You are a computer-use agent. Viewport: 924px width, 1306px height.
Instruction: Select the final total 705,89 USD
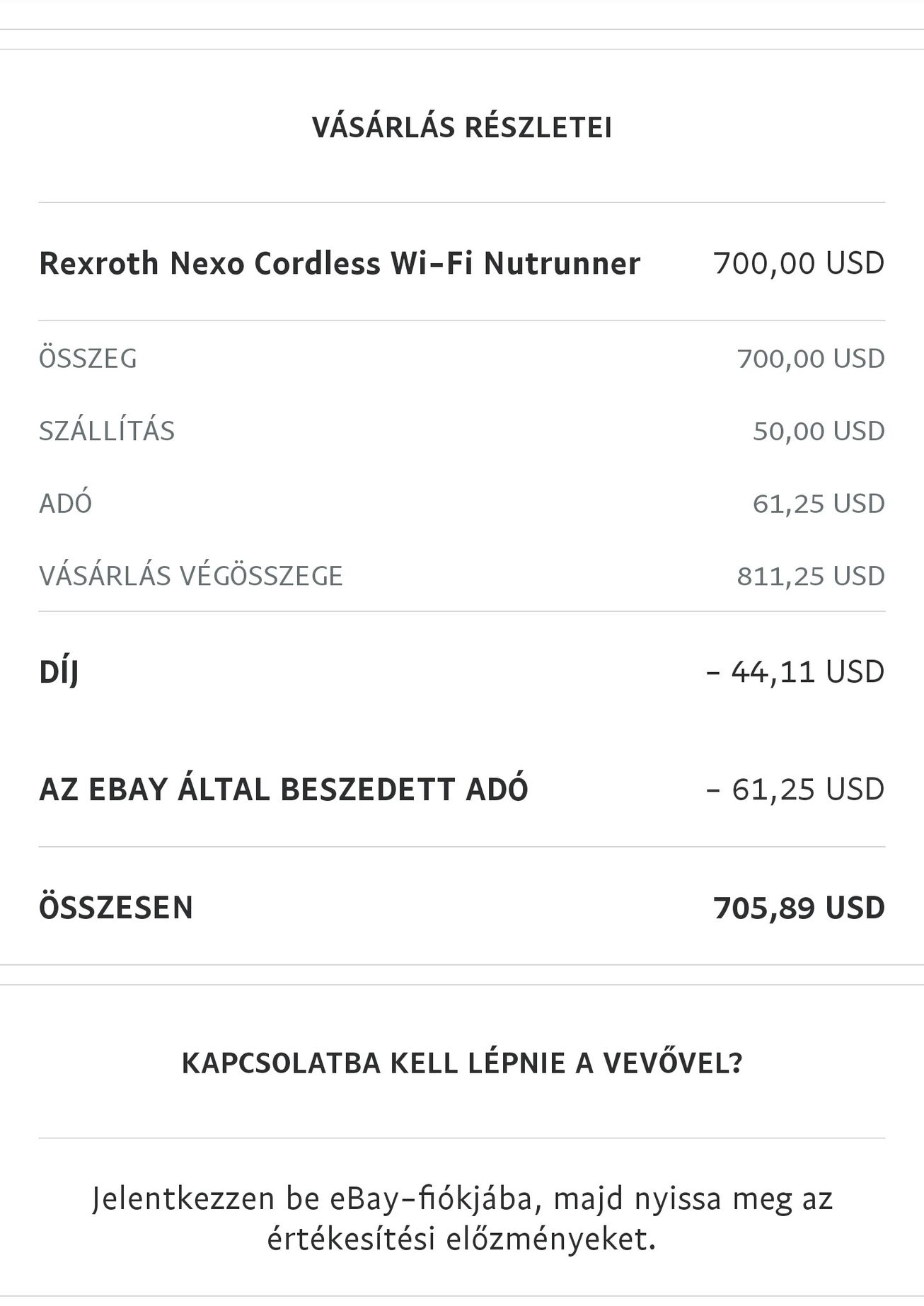click(799, 908)
